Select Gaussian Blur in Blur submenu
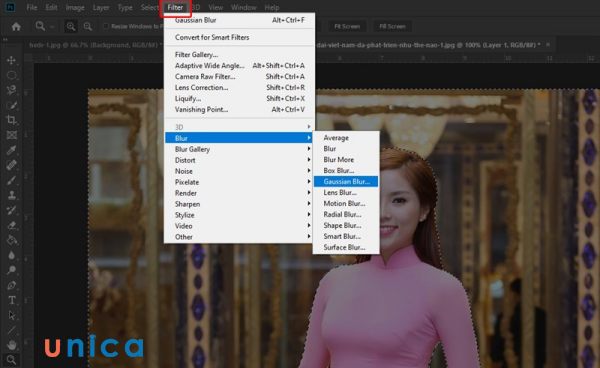Viewport: 600px width, 368px height. 346,182
